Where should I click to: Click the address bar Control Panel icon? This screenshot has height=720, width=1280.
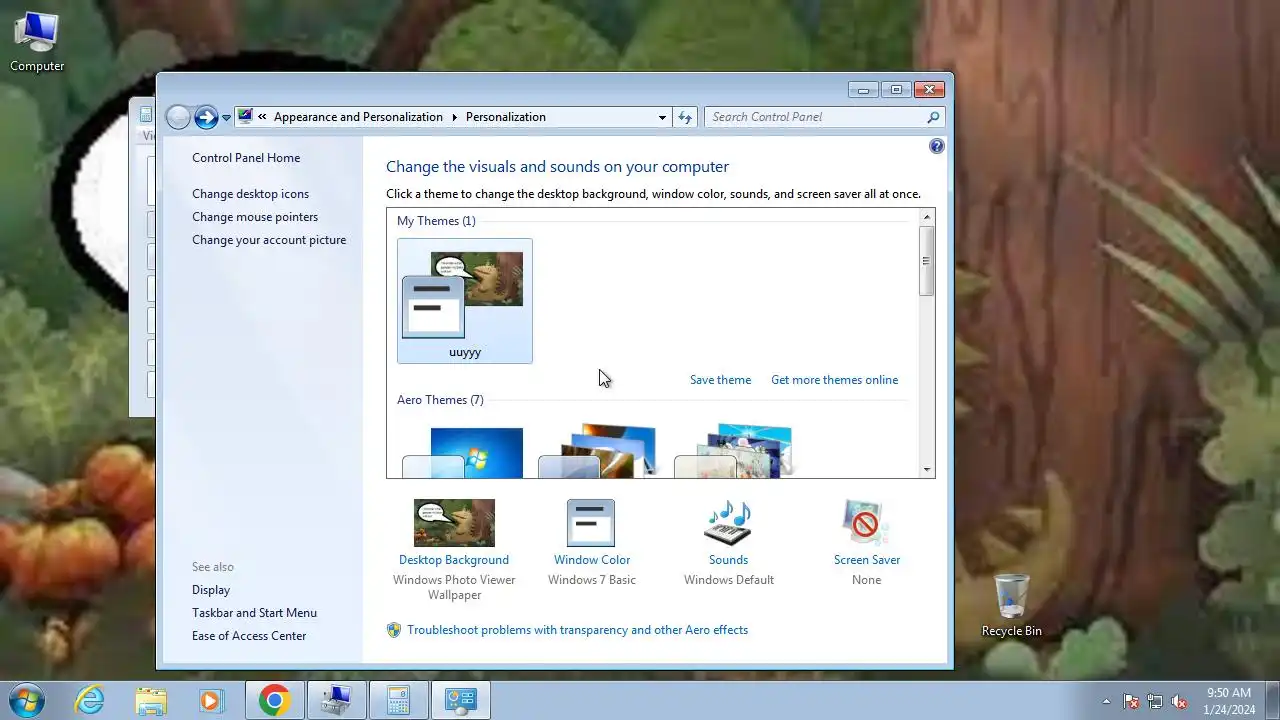point(246,117)
